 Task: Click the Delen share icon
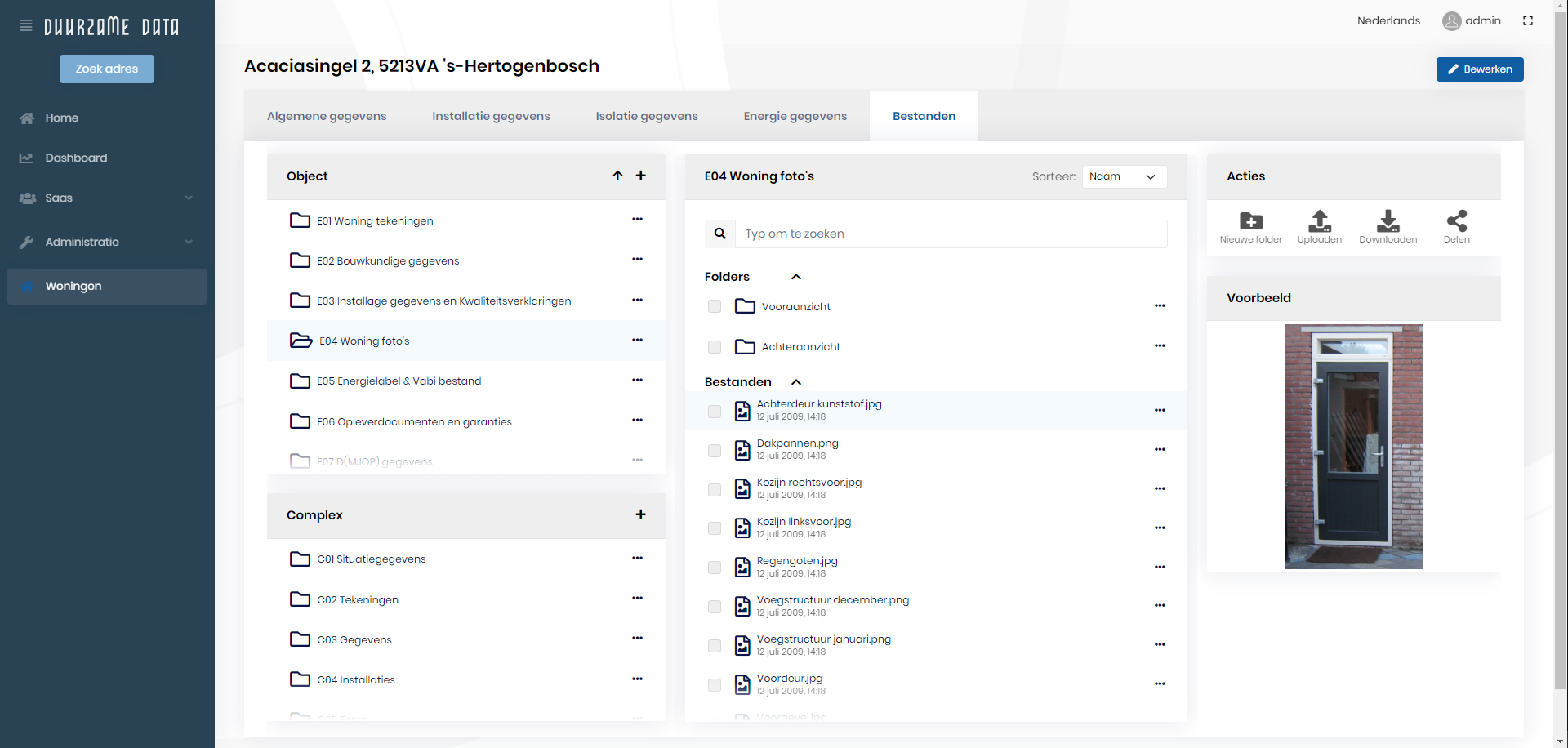1456,221
